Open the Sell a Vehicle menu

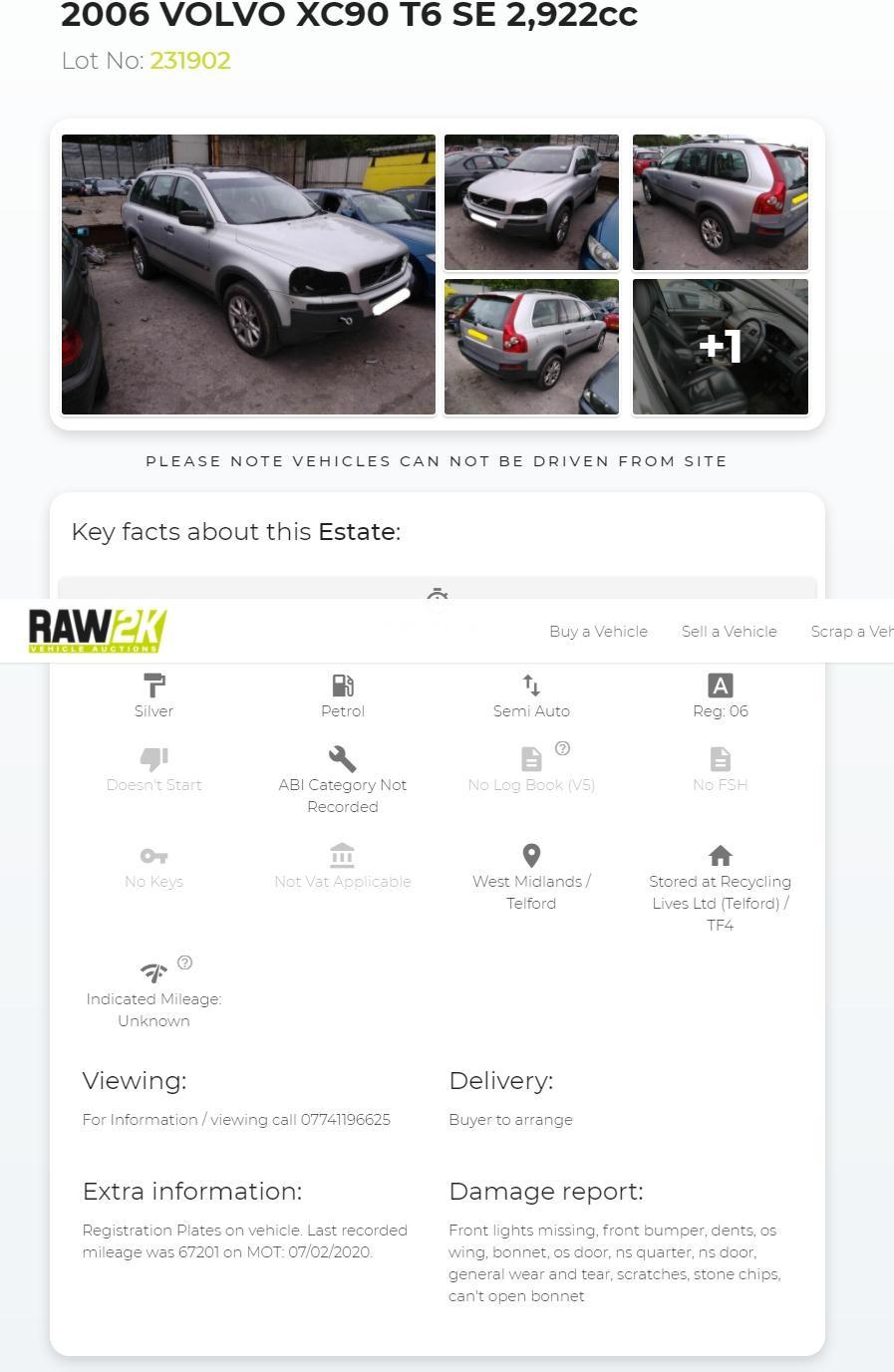[x=729, y=632]
